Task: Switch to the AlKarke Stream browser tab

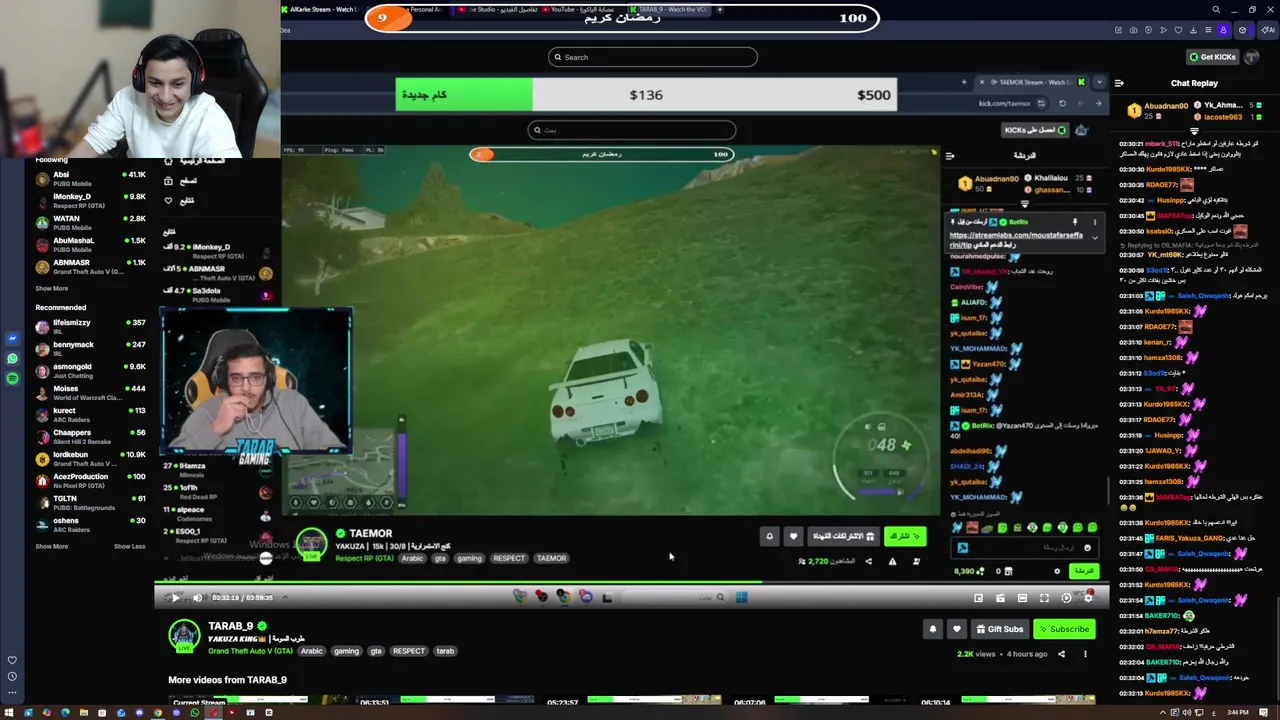Action: tap(320, 9)
